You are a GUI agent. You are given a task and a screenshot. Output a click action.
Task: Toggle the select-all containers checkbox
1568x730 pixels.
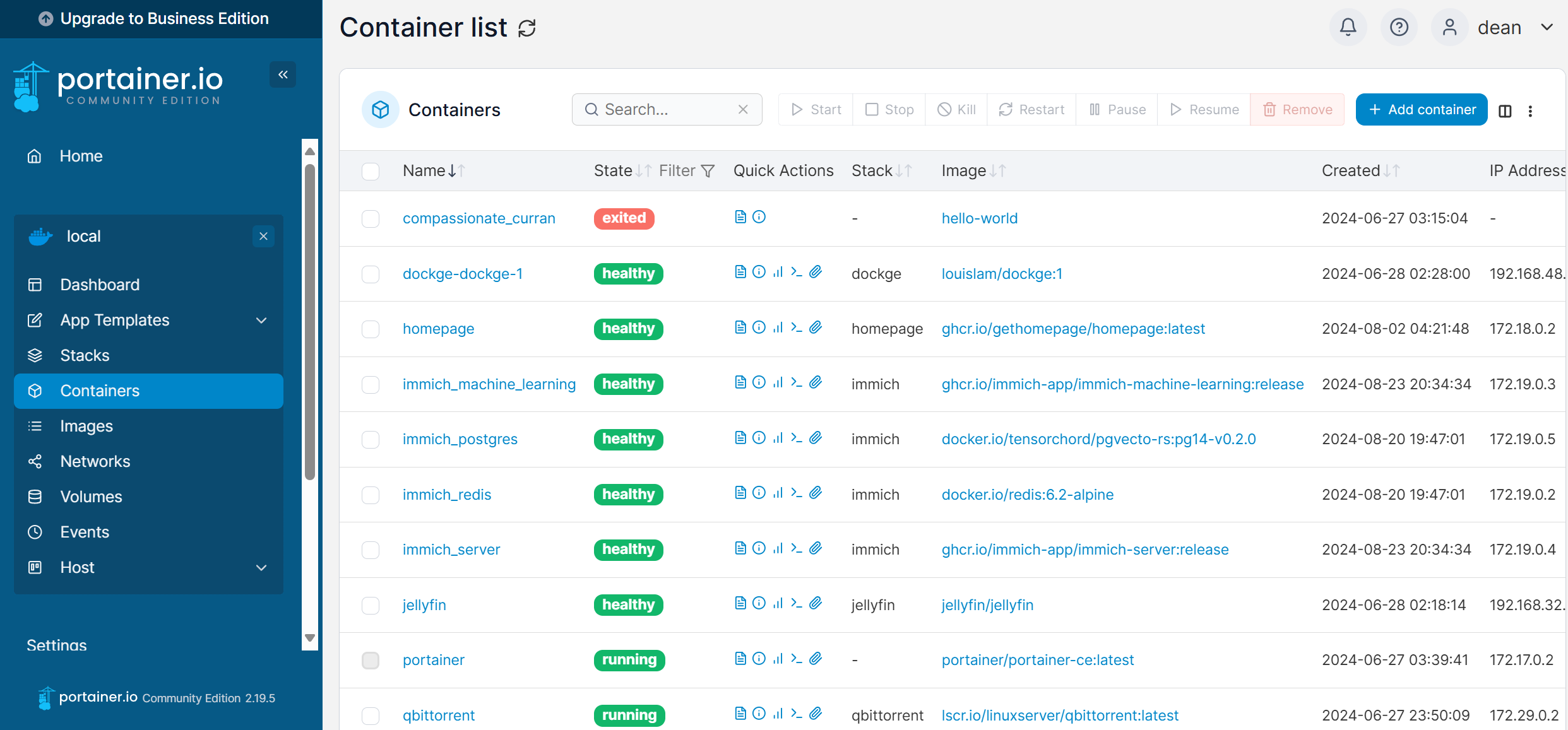[371, 171]
